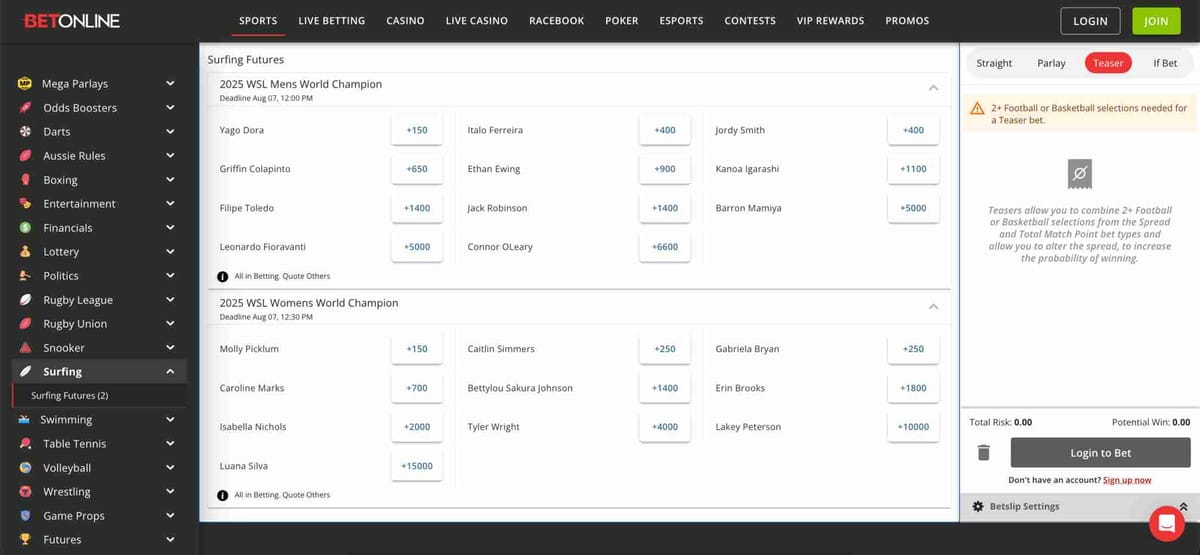Switch betslip to Parlay tab

tap(1051, 63)
